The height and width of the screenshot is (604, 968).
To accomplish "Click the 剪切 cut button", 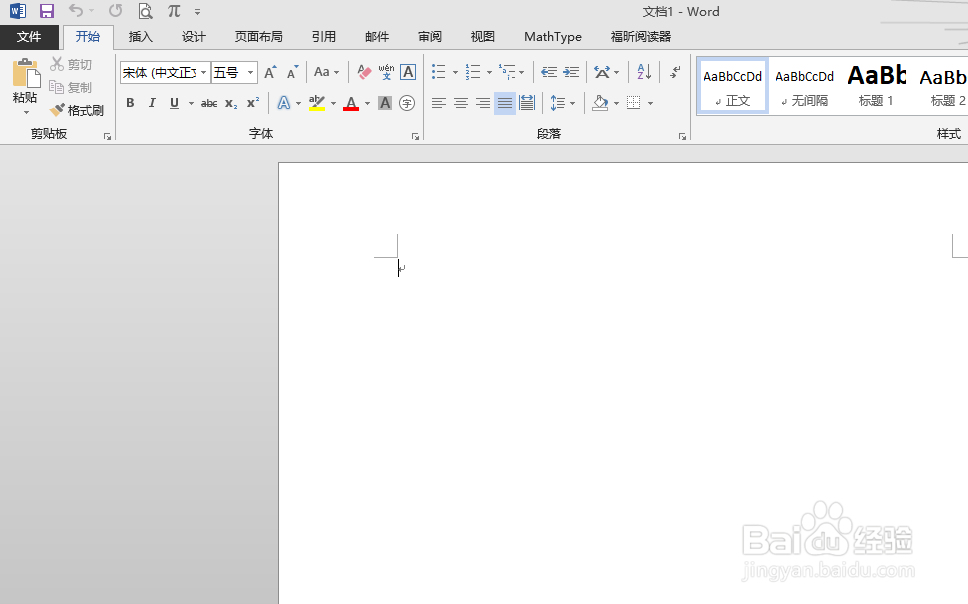I will point(71,64).
